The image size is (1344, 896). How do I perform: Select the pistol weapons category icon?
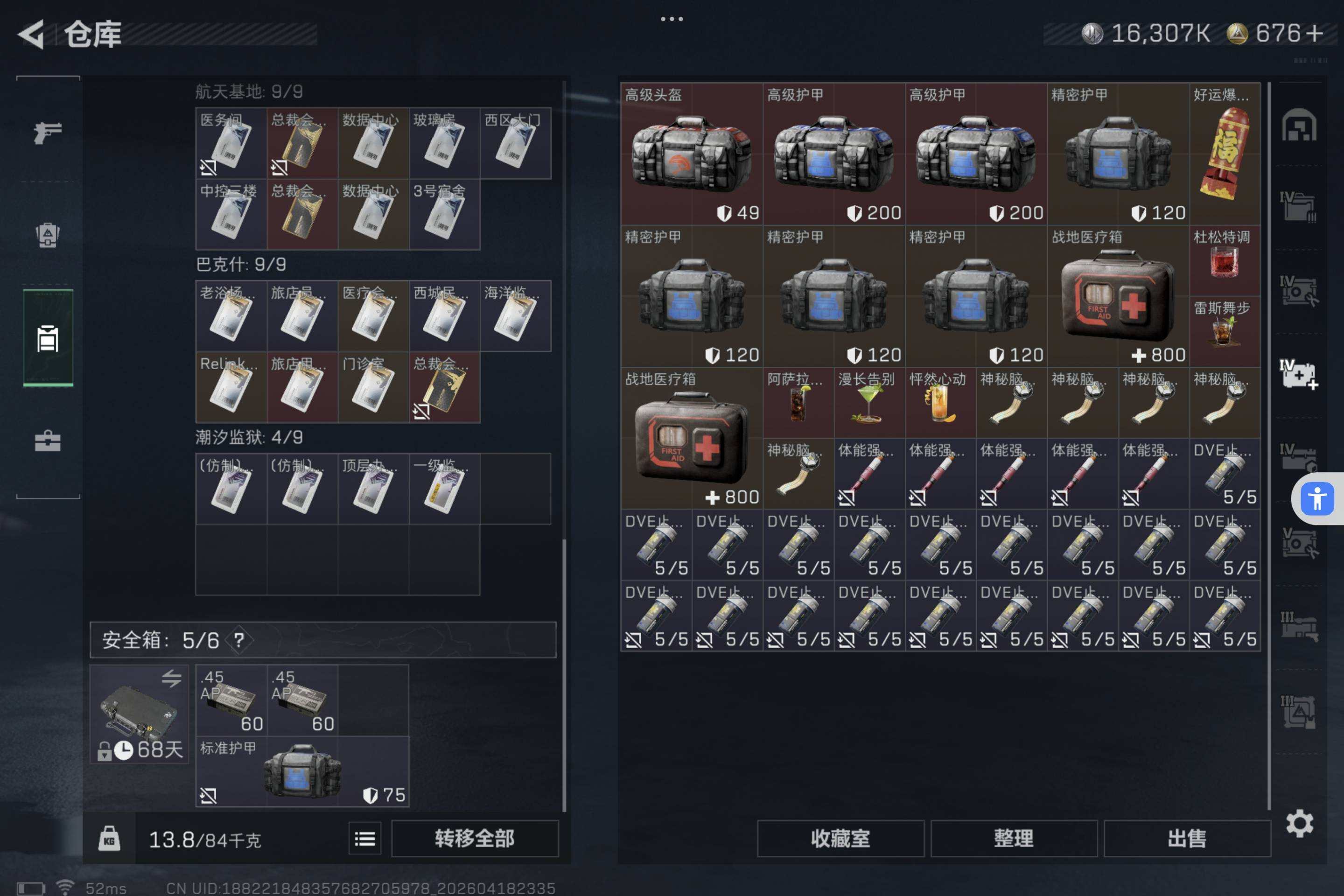[x=48, y=133]
